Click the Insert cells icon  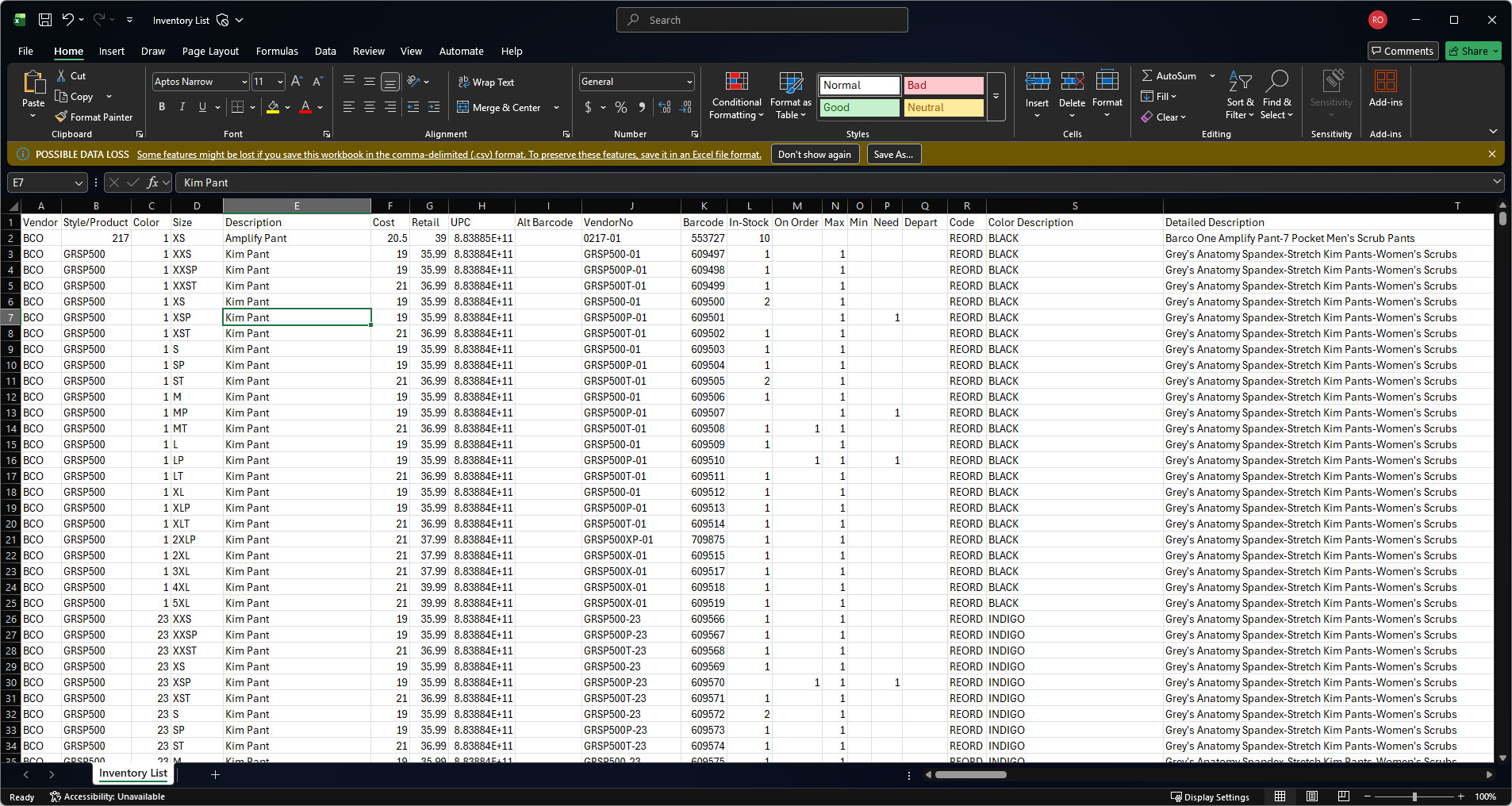(x=1037, y=82)
